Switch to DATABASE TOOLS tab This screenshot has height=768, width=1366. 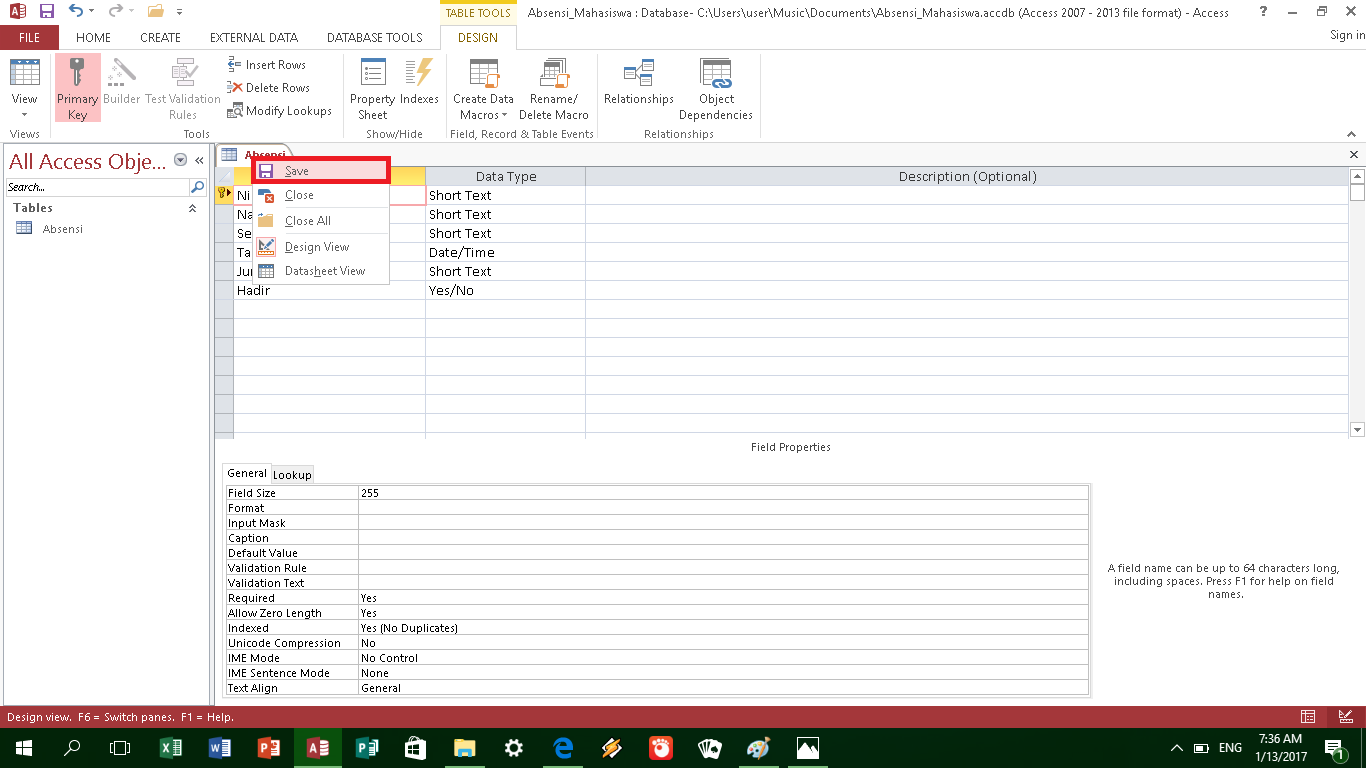pos(375,38)
